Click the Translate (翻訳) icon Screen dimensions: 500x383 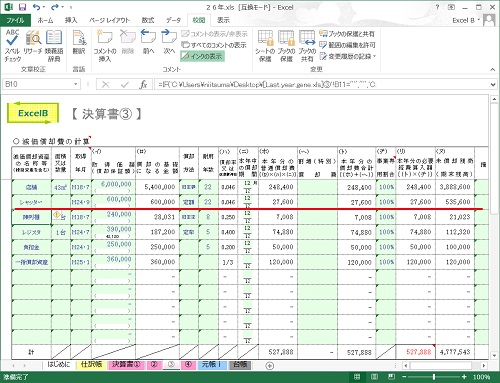pyautogui.click(x=79, y=43)
